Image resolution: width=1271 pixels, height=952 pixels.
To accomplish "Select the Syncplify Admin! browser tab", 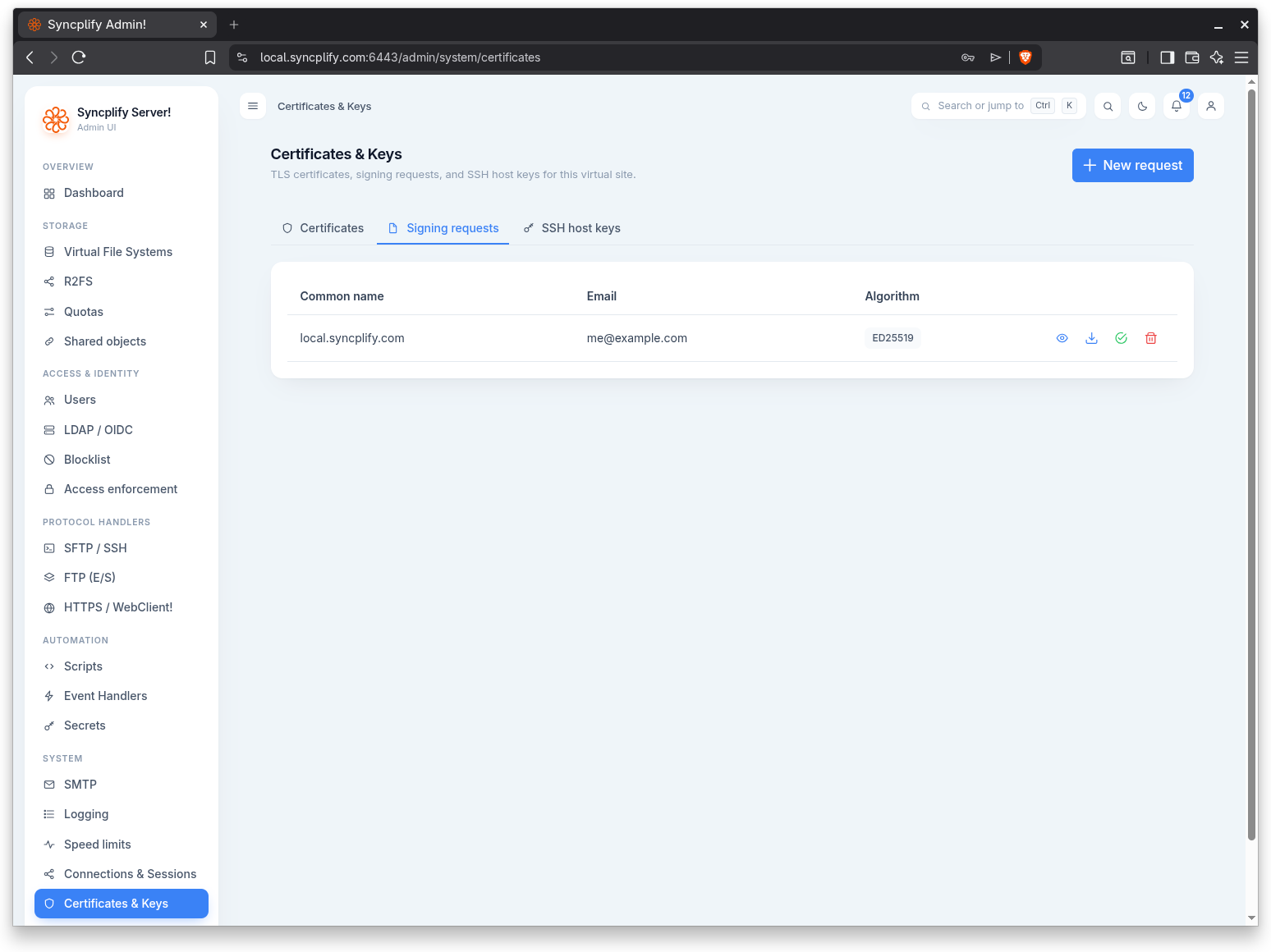I will [x=117, y=25].
